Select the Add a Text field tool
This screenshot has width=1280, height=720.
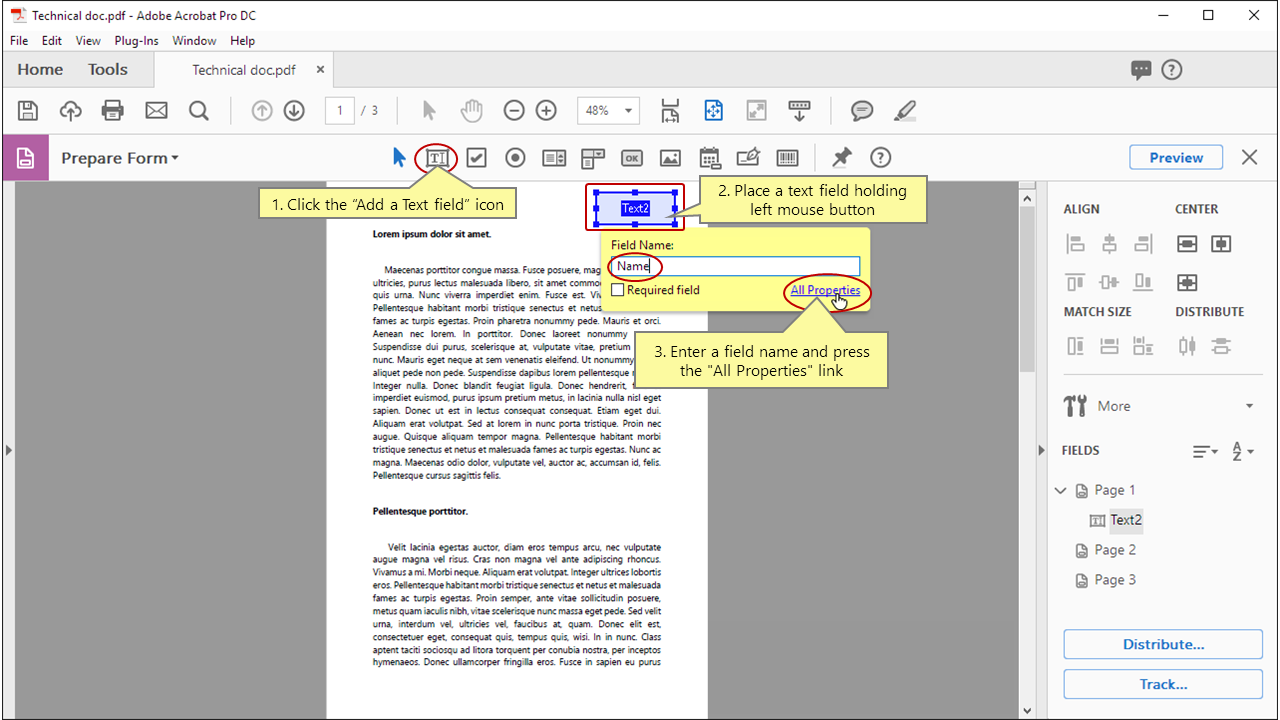pyautogui.click(x=436, y=157)
